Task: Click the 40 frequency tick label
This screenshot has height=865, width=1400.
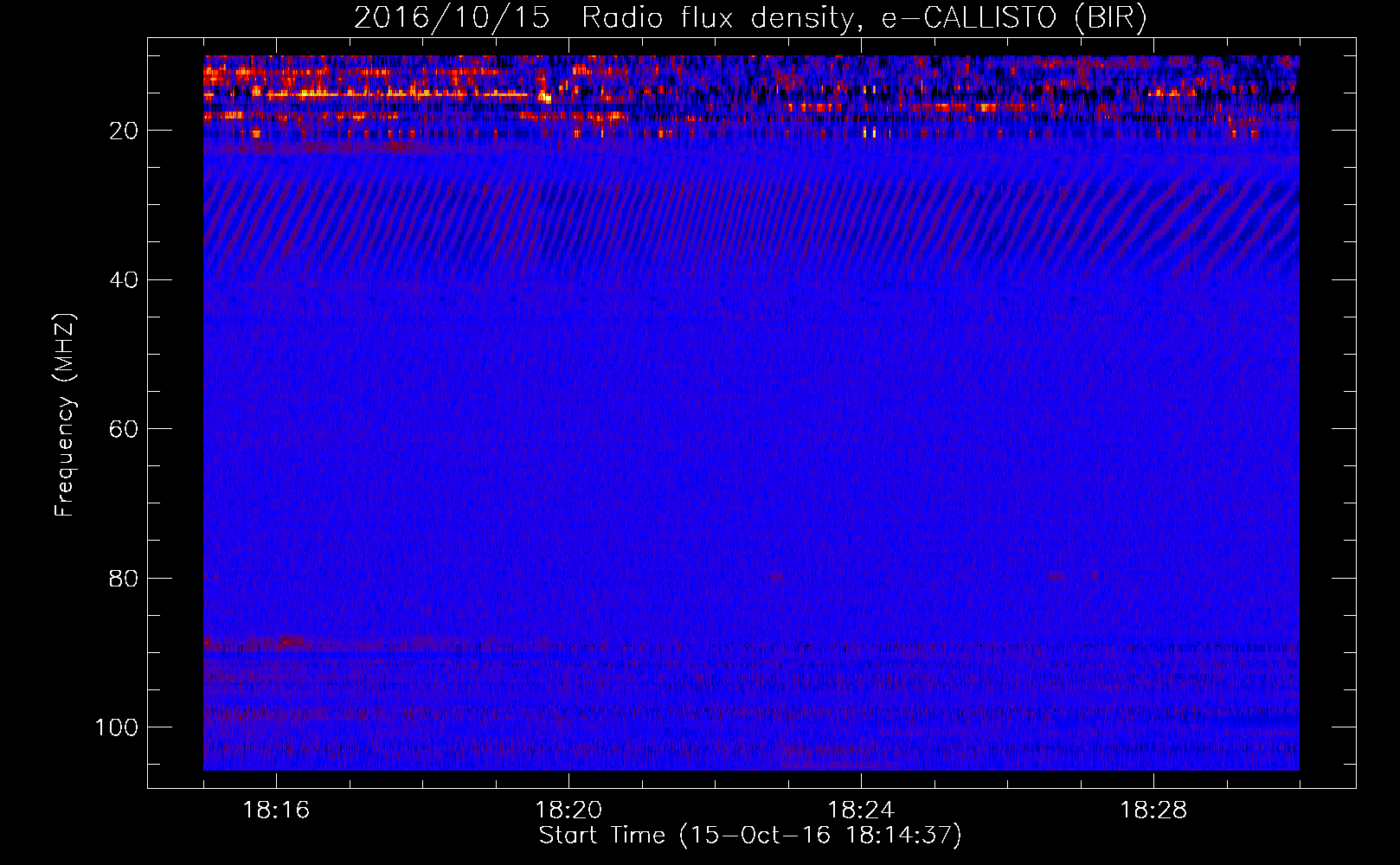Action: (124, 280)
